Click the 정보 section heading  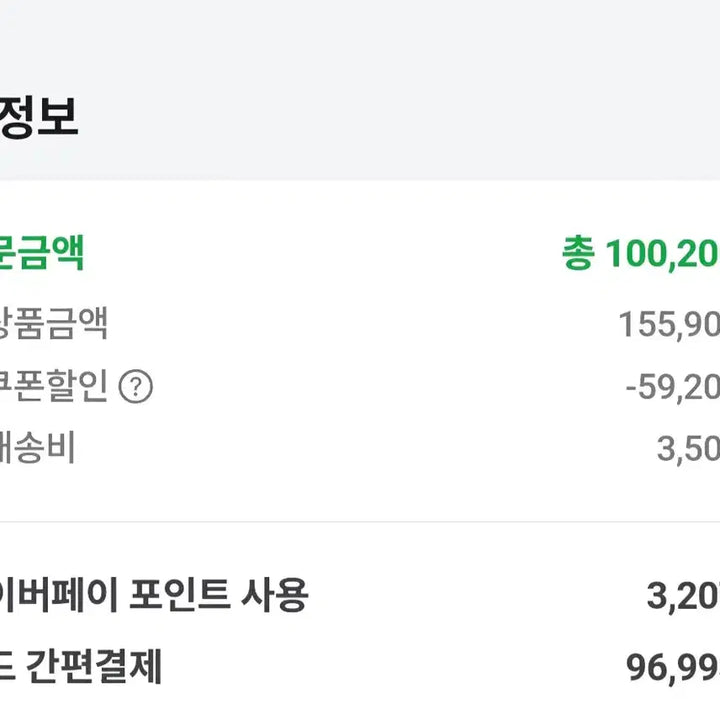pyautogui.click(x=38, y=117)
